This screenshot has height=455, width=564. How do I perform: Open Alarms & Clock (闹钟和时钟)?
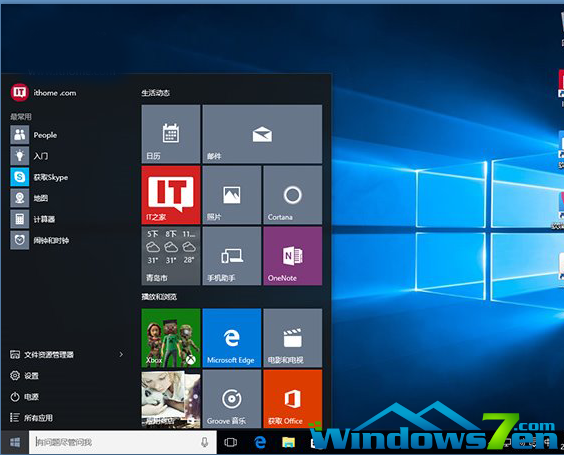click(40, 240)
